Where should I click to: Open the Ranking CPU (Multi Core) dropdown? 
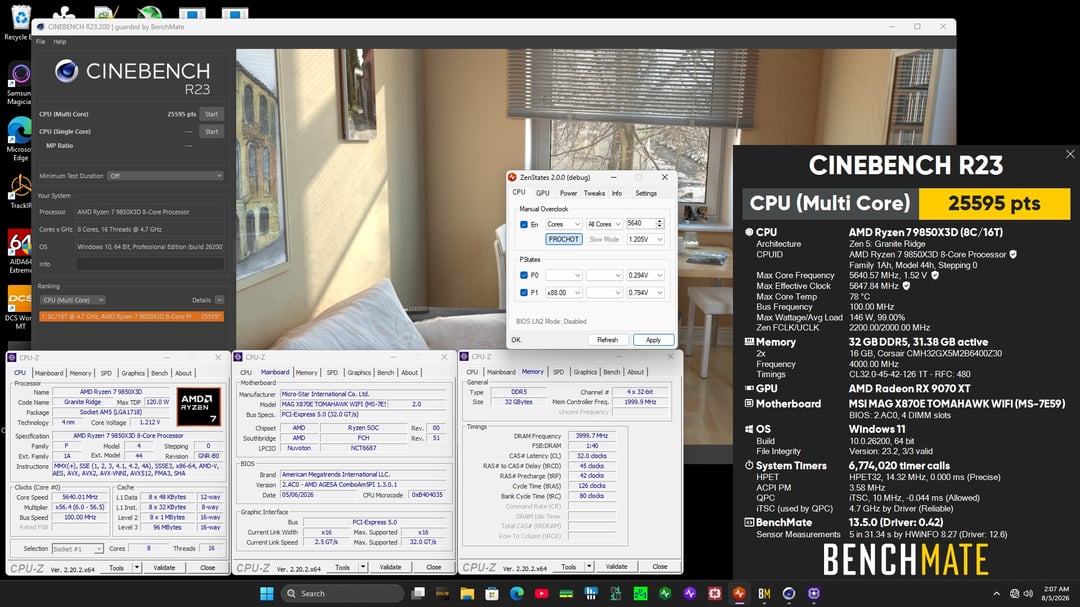[x=72, y=300]
